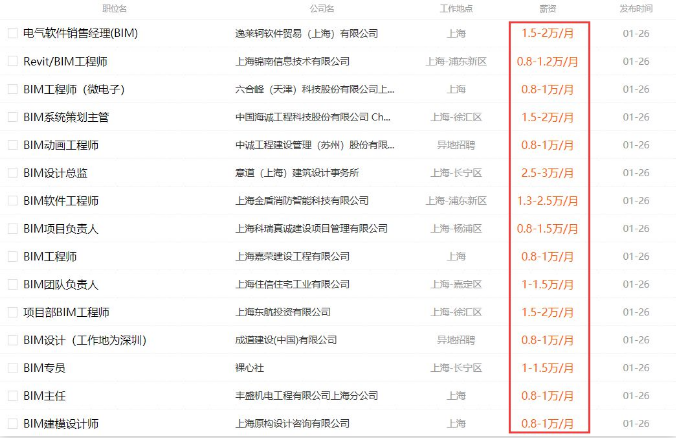This screenshot has width=676, height=438.
Task: Select the 项目部BIM工程师 checkbox
Action: [13, 312]
